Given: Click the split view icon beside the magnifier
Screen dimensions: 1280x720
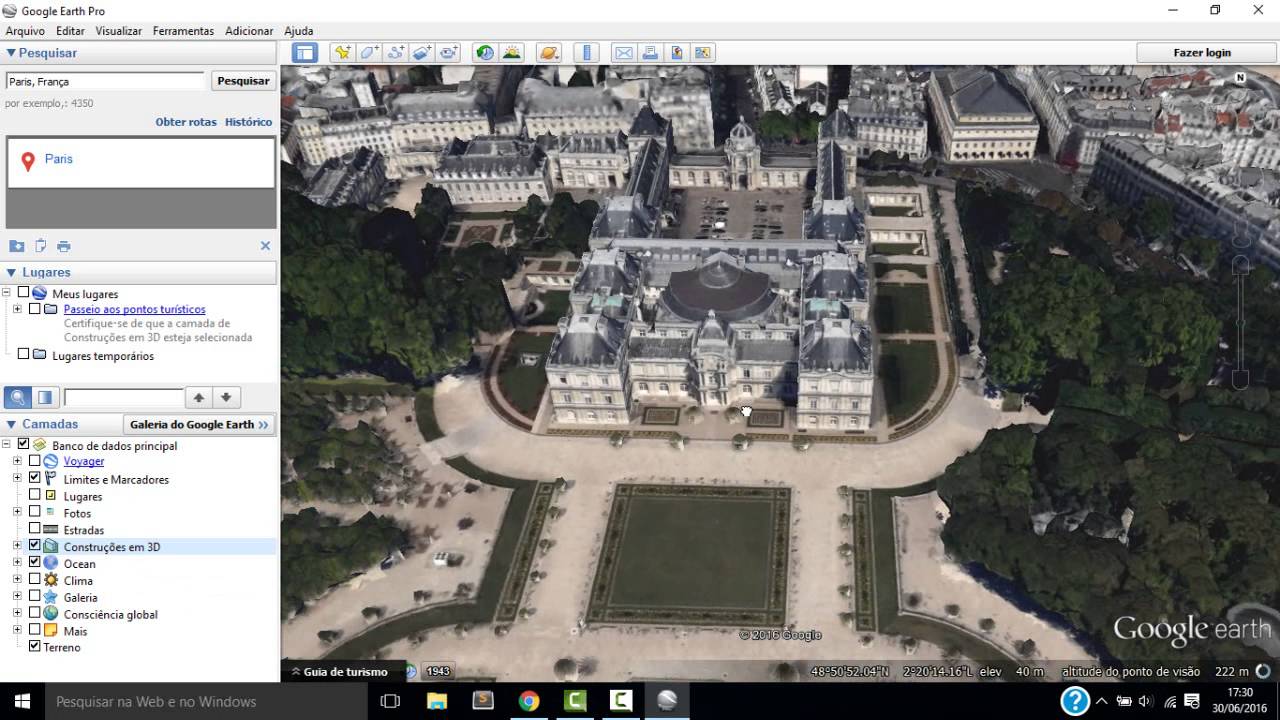Looking at the screenshot, I should tap(45, 398).
